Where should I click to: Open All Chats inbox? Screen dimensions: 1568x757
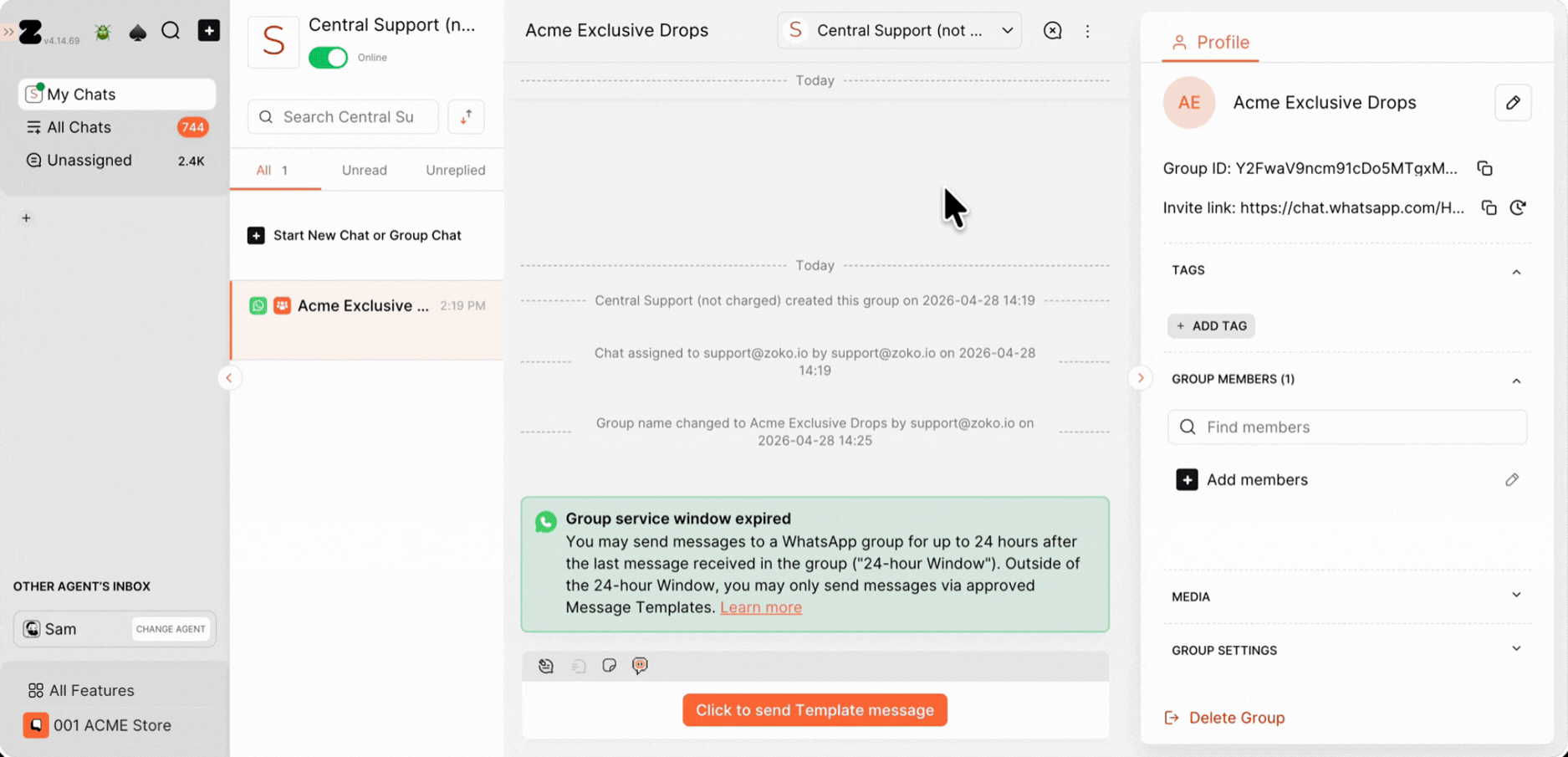coord(117,127)
